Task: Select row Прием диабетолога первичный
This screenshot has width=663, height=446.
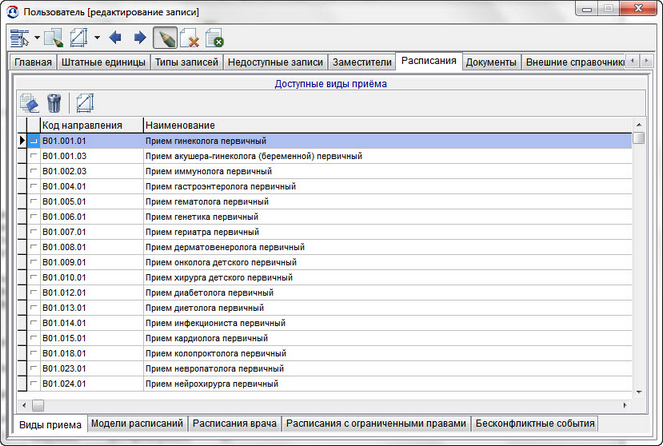Action: tap(325, 293)
